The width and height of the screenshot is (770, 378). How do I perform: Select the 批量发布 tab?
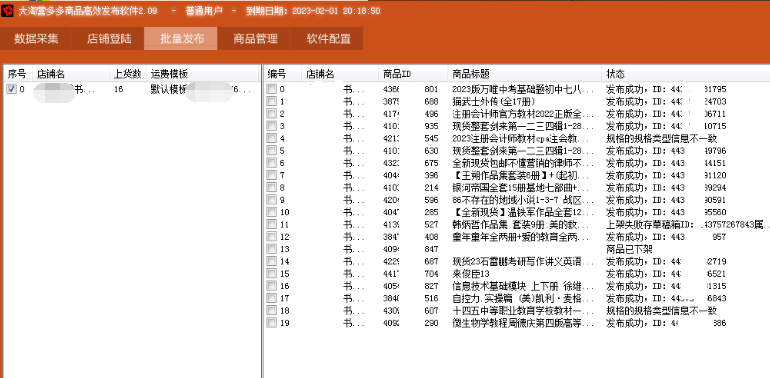tap(181, 39)
